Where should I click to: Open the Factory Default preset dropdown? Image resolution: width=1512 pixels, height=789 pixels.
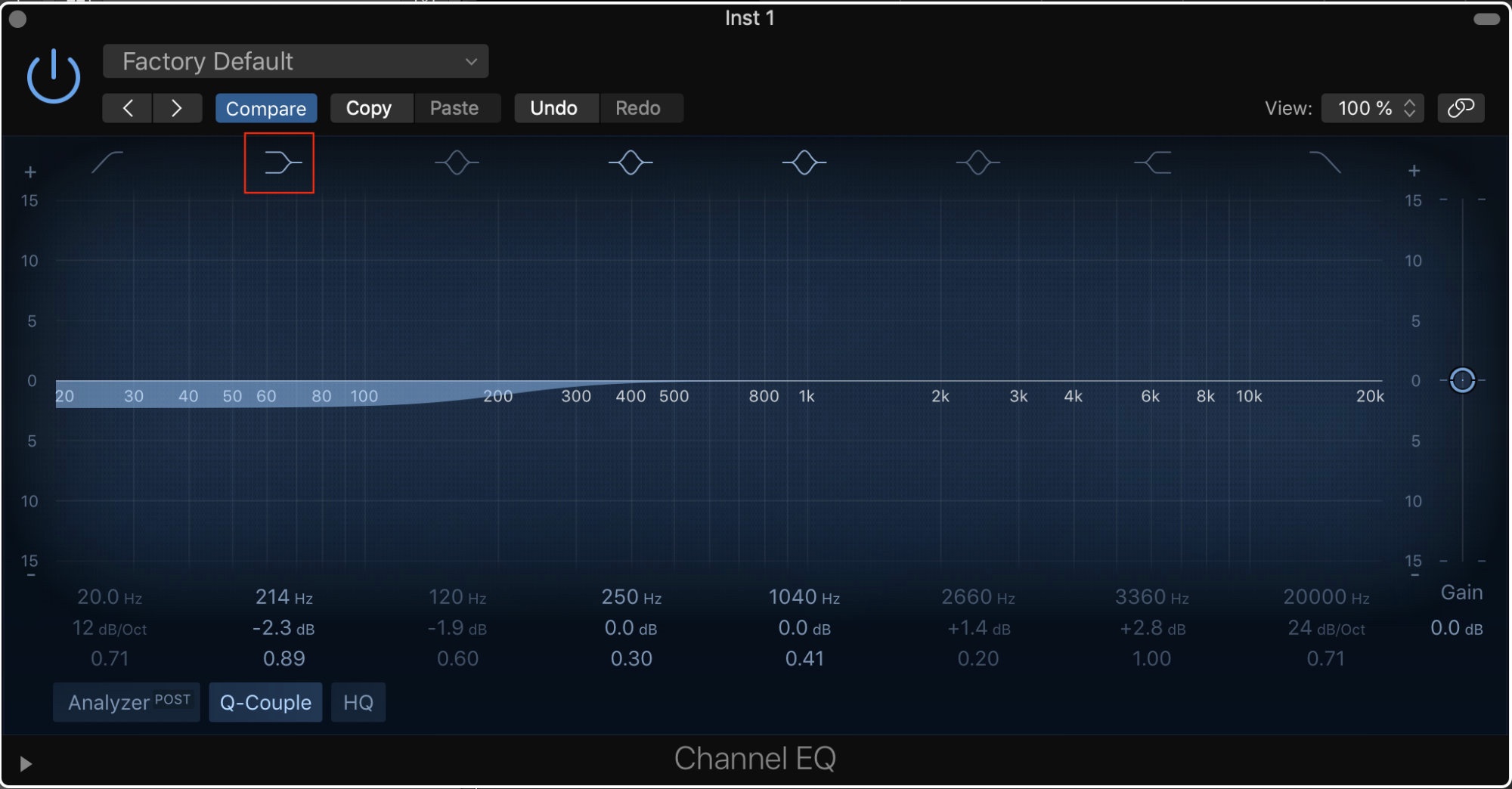click(x=296, y=61)
